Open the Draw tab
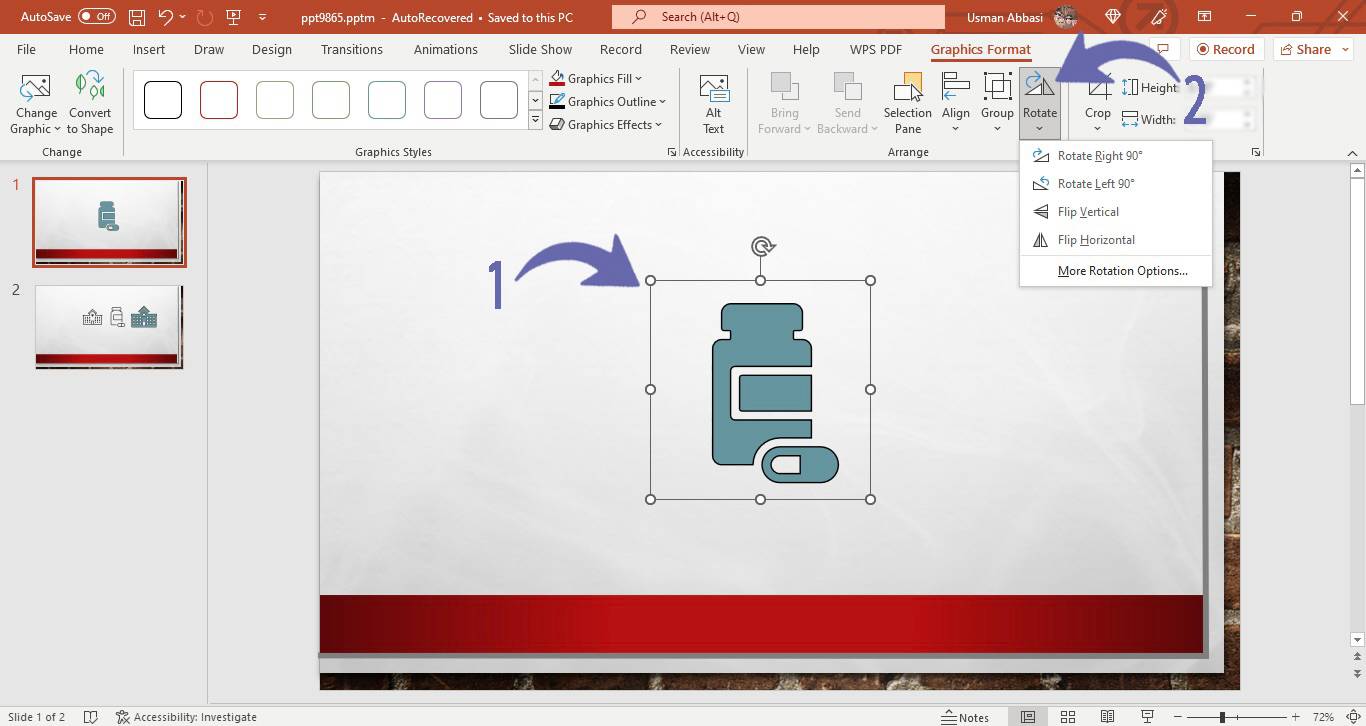1366x726 pixels. coord(209,49)
